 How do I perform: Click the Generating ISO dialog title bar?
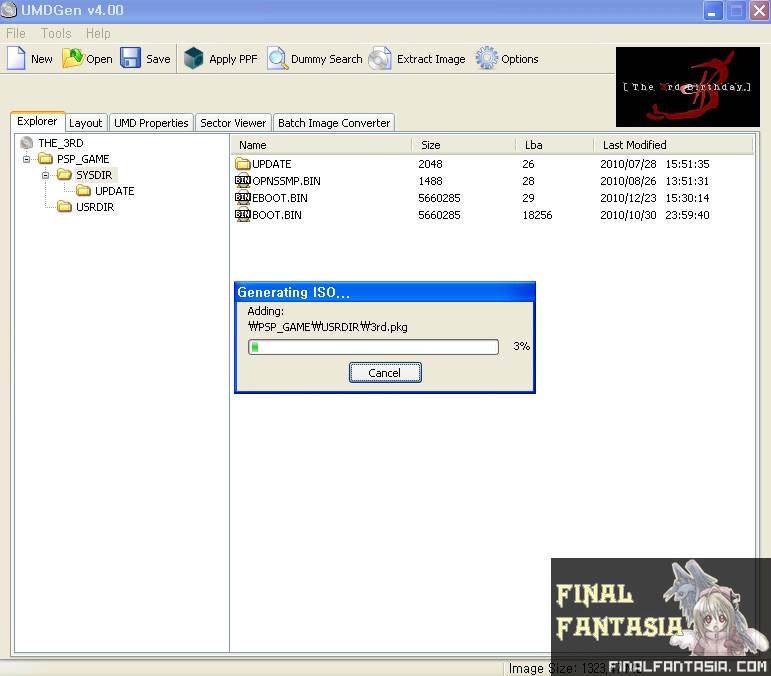point(385,292)
